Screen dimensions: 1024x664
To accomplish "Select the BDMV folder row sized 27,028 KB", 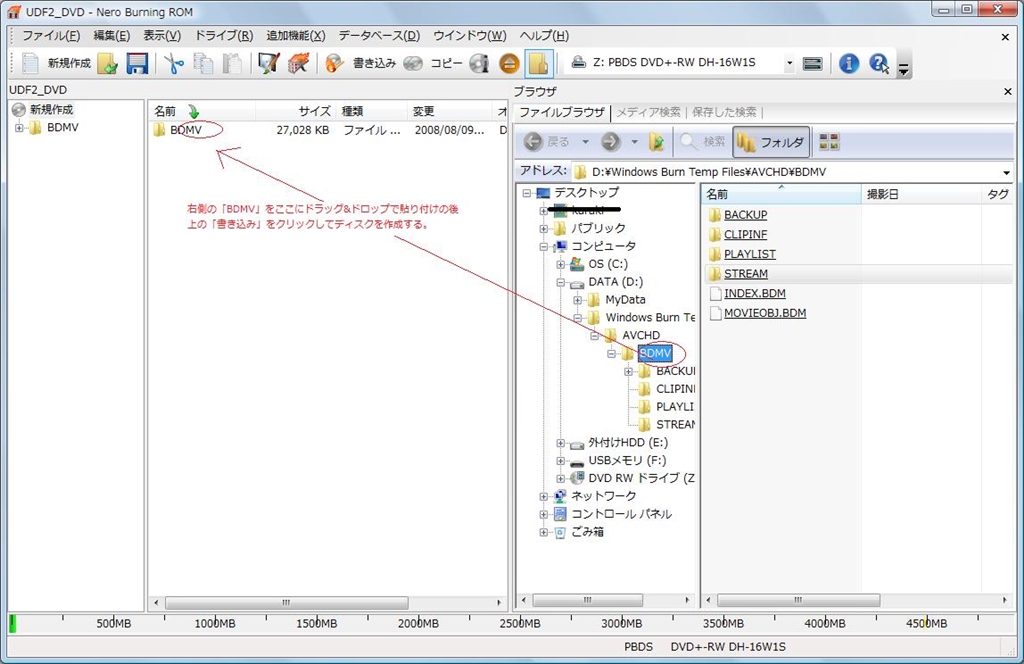I will click(x=329, y=130).
